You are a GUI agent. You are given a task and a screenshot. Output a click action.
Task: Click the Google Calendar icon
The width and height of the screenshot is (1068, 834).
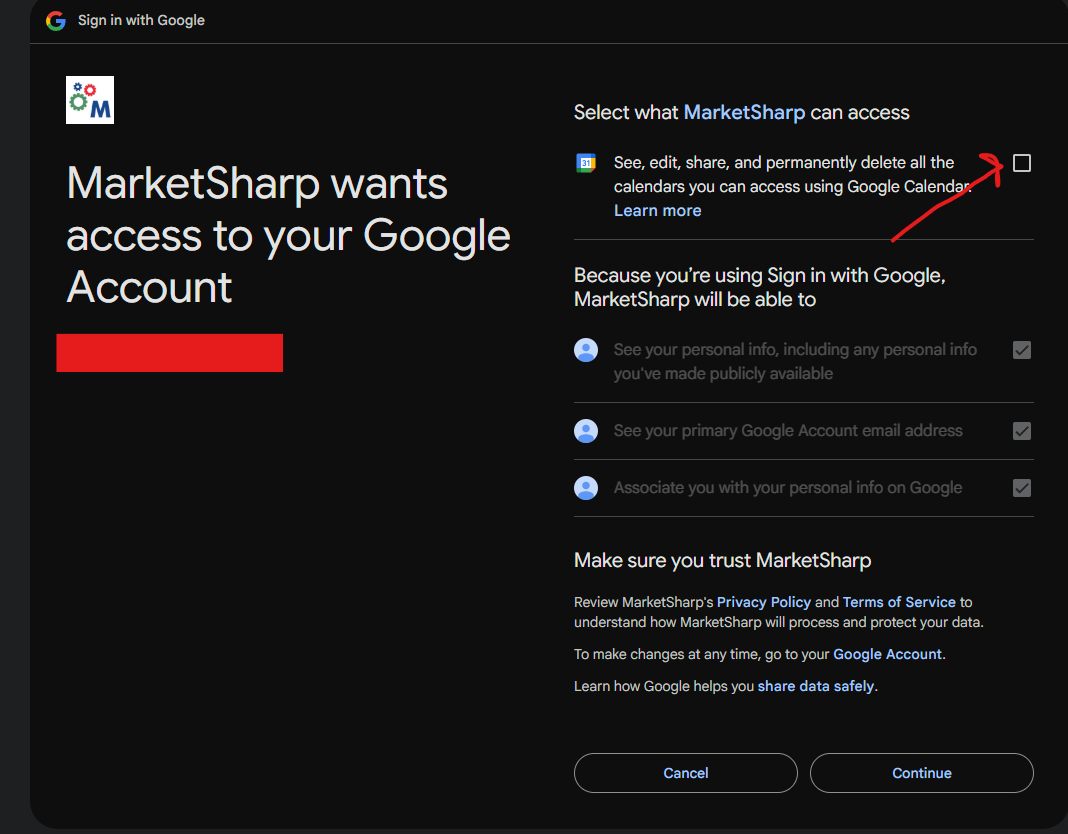point(586,163)
